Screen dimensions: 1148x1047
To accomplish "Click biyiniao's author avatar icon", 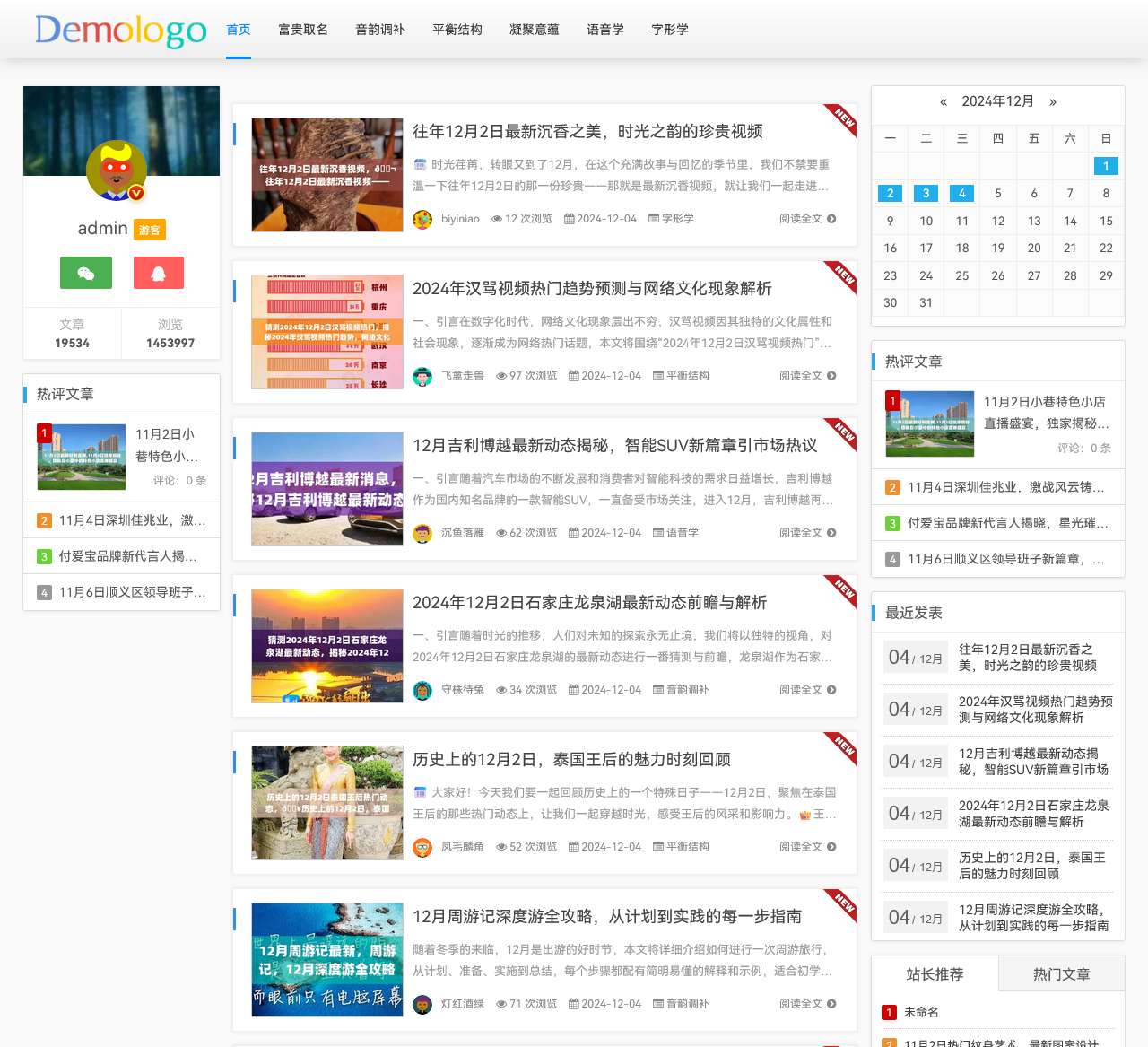I will [422, 218].
